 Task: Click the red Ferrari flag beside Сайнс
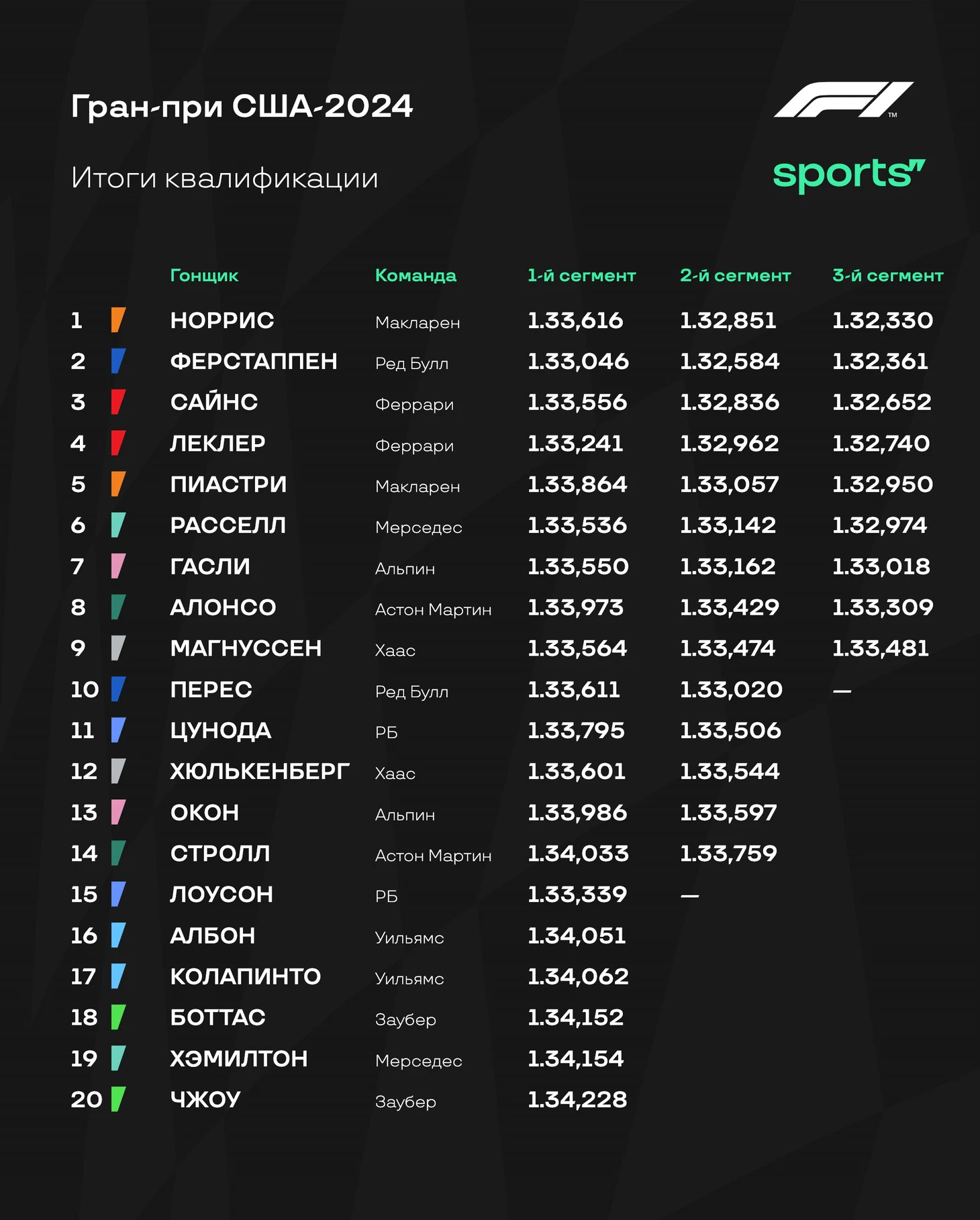coord(118,402)
